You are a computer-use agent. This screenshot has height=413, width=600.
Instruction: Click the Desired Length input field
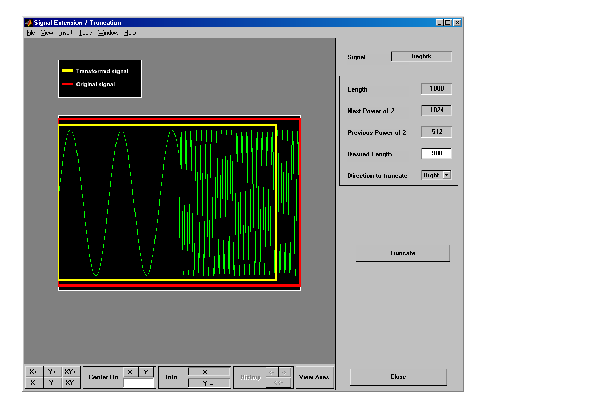[436, 153]
